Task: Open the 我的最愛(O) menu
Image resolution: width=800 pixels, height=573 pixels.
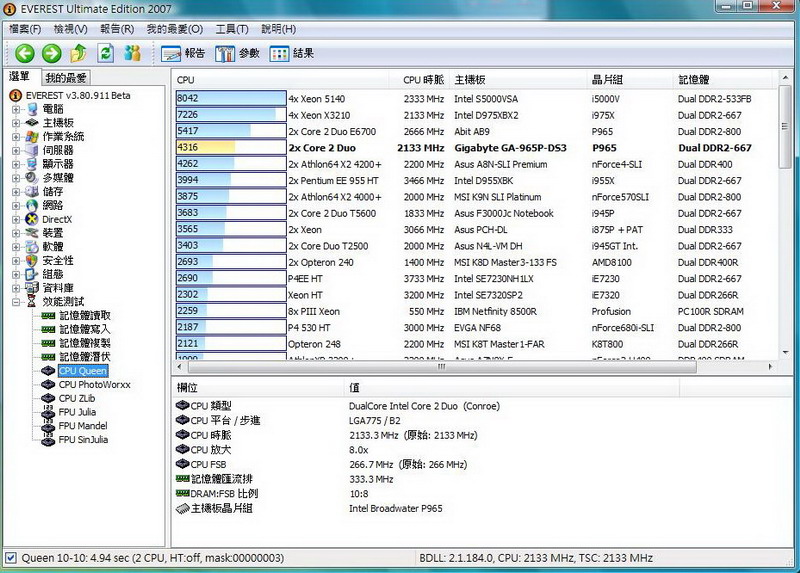Action: pos(174,29)
